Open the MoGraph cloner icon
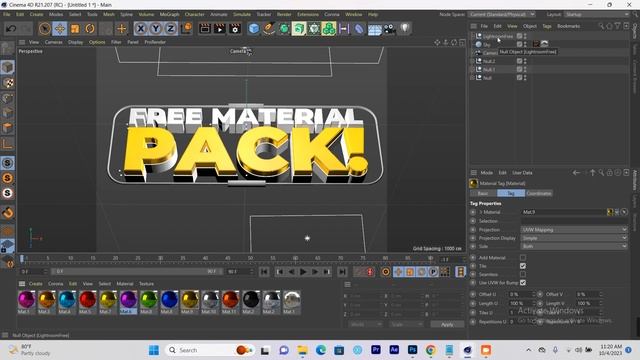The width and height of the screenshot is (640, 360). coord(329,29)
